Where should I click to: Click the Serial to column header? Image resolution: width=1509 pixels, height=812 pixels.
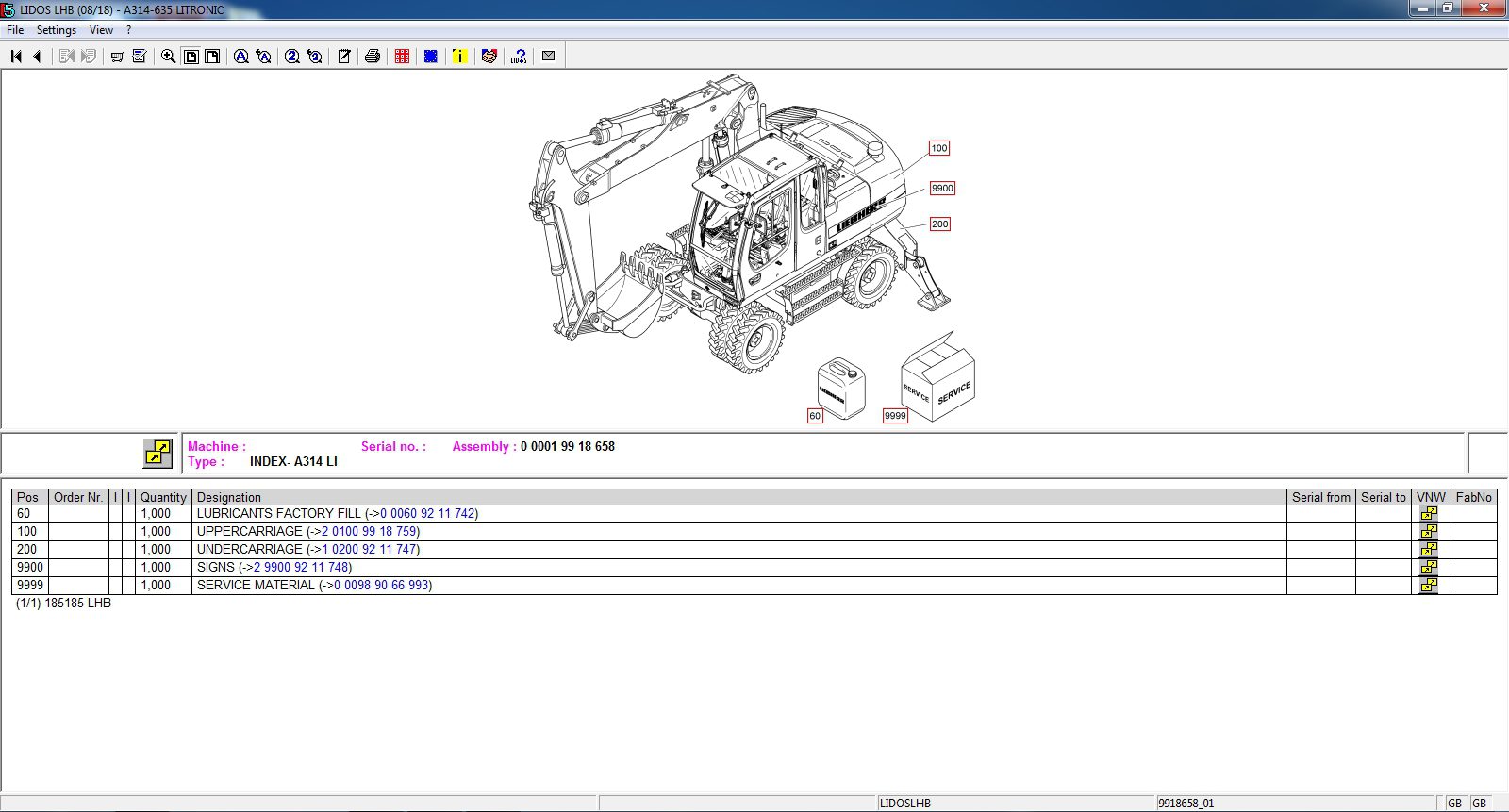(x=1384, y=497)
